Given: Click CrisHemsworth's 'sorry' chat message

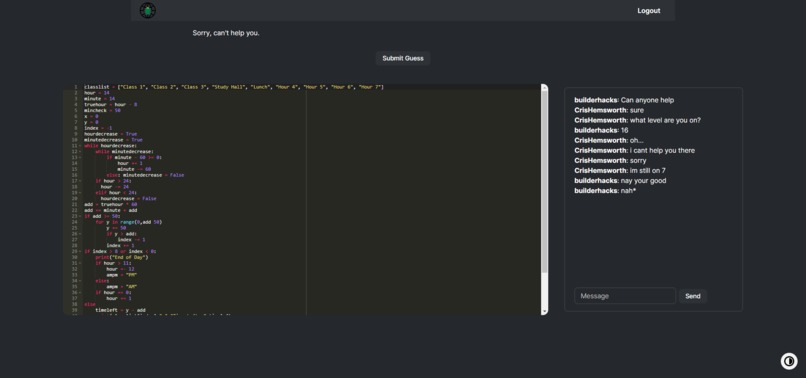Looking at the screenshot, I should click(x=638, y=160).
